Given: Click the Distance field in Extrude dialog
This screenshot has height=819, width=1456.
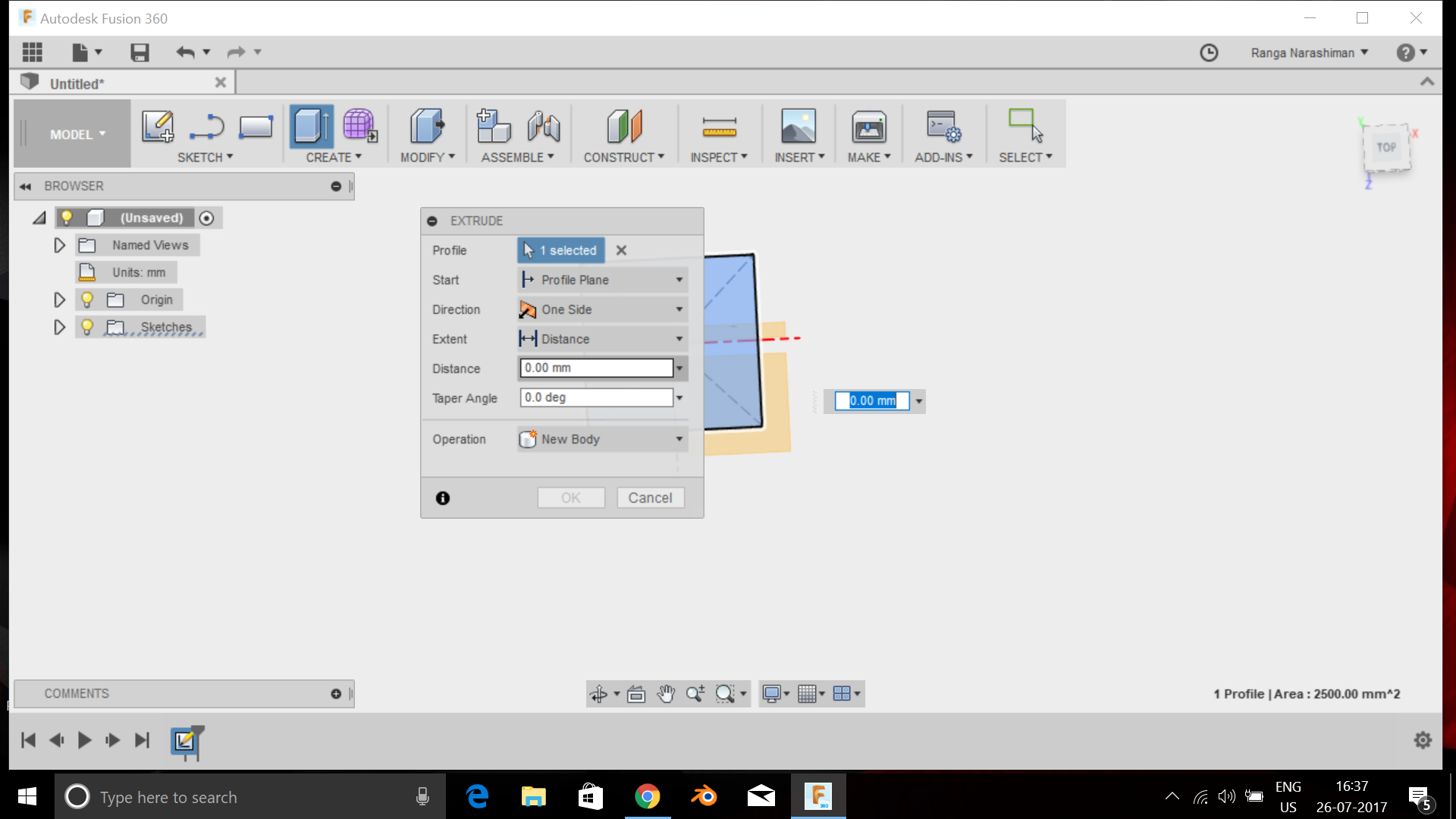Looking at the screenshot, I should (596, 368).
